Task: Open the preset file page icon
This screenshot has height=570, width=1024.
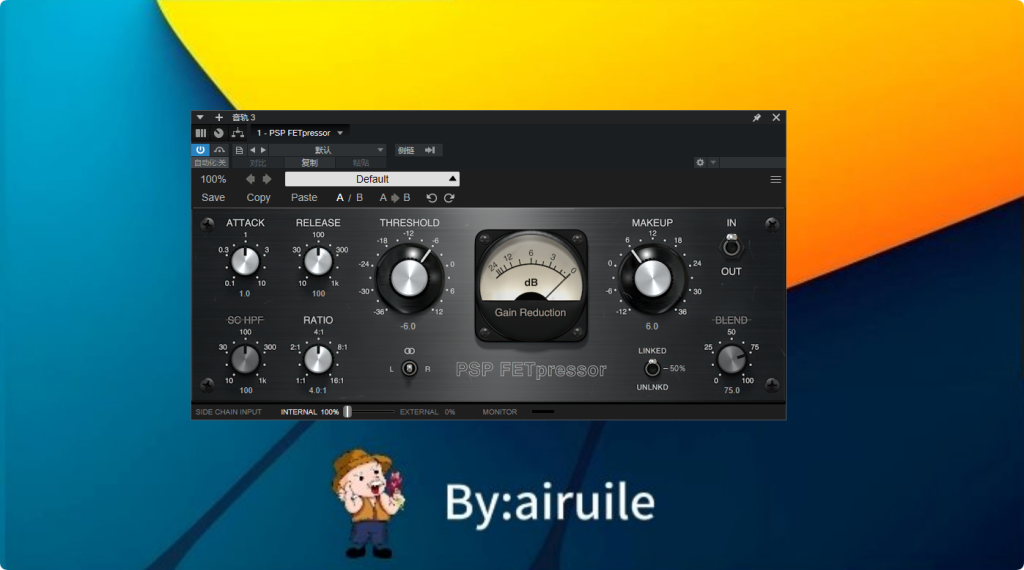Action: [x=239, y=150]
